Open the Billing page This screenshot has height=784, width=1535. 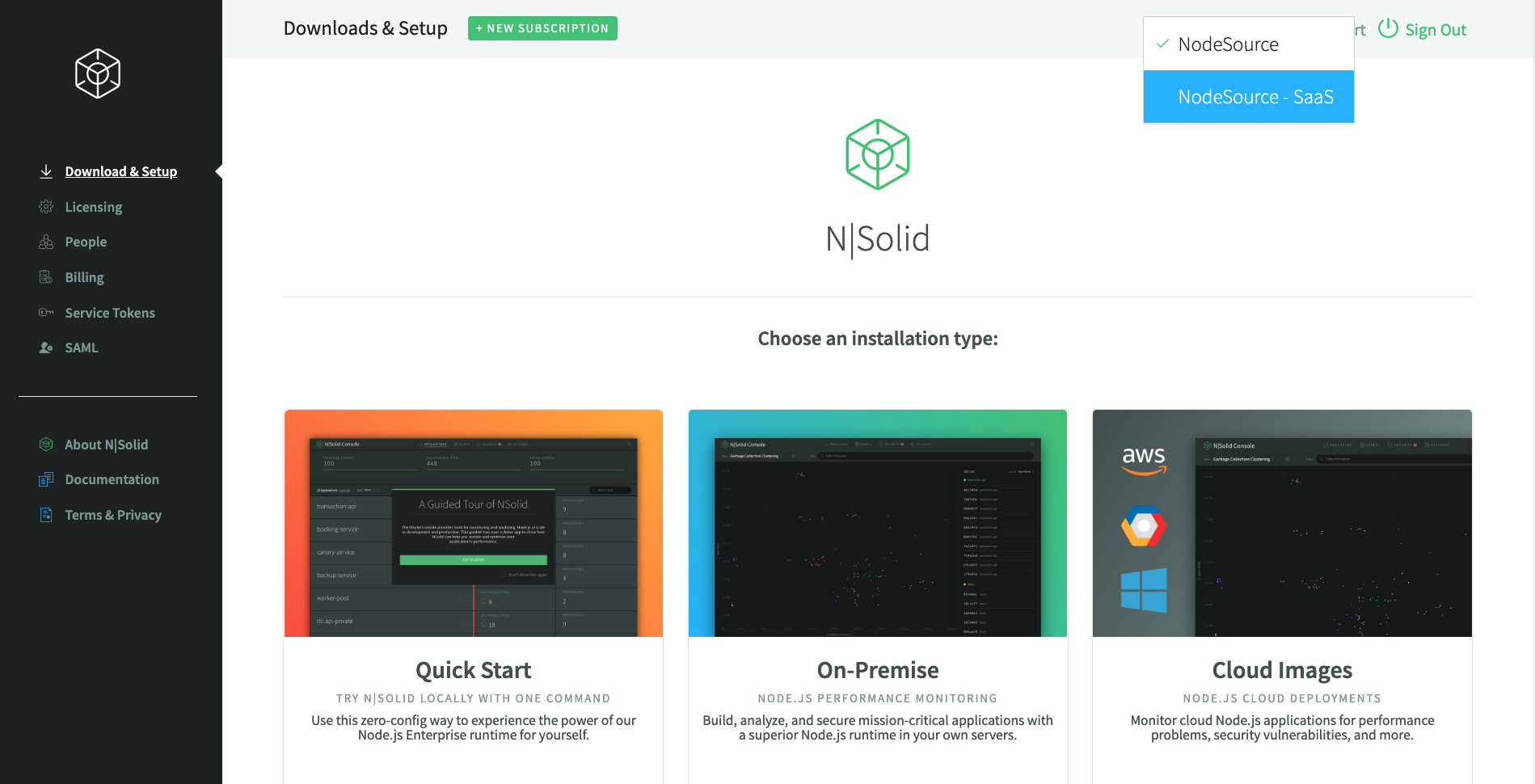point(84,277)
